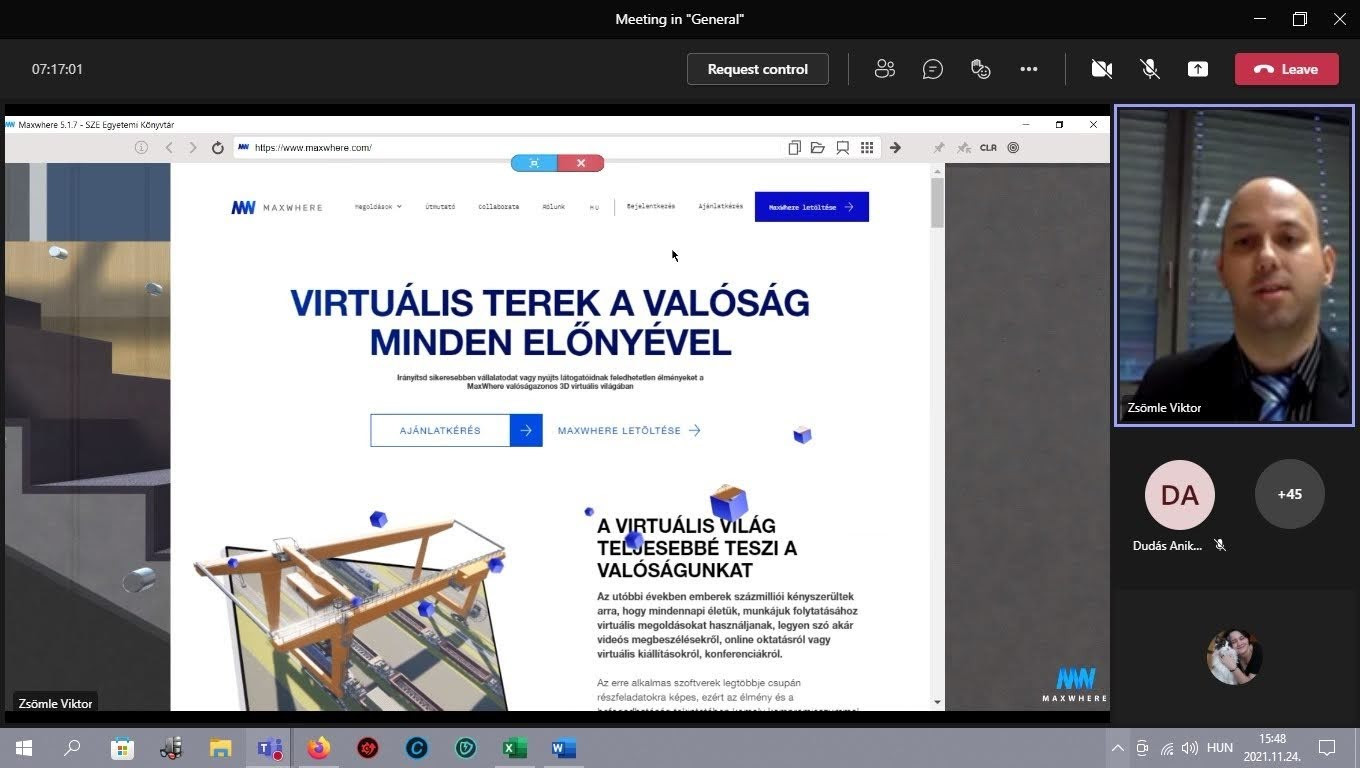Open the Collaborate menu item
The width and height of the screenshot is (1360, 768).
pos(498,207)
